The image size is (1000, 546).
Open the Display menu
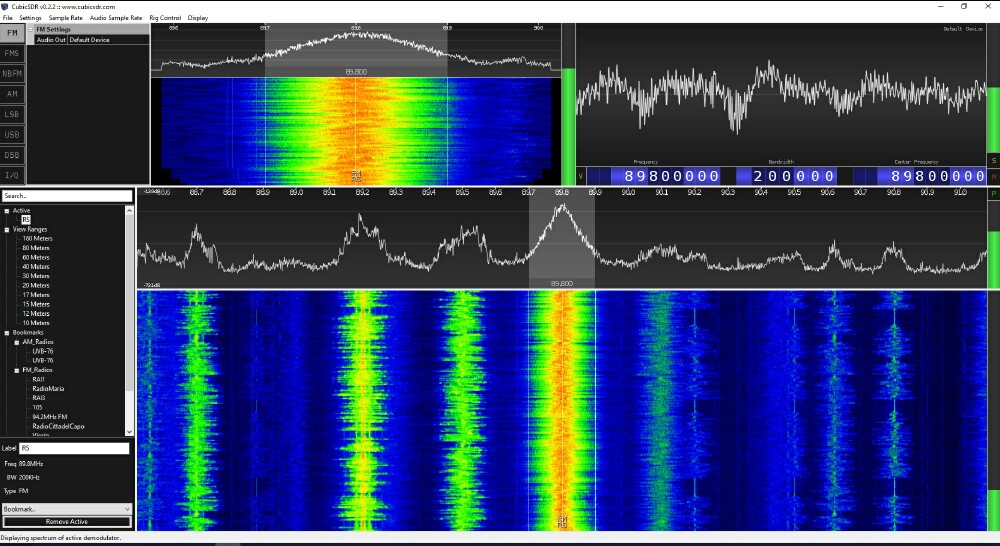[198, 18]
